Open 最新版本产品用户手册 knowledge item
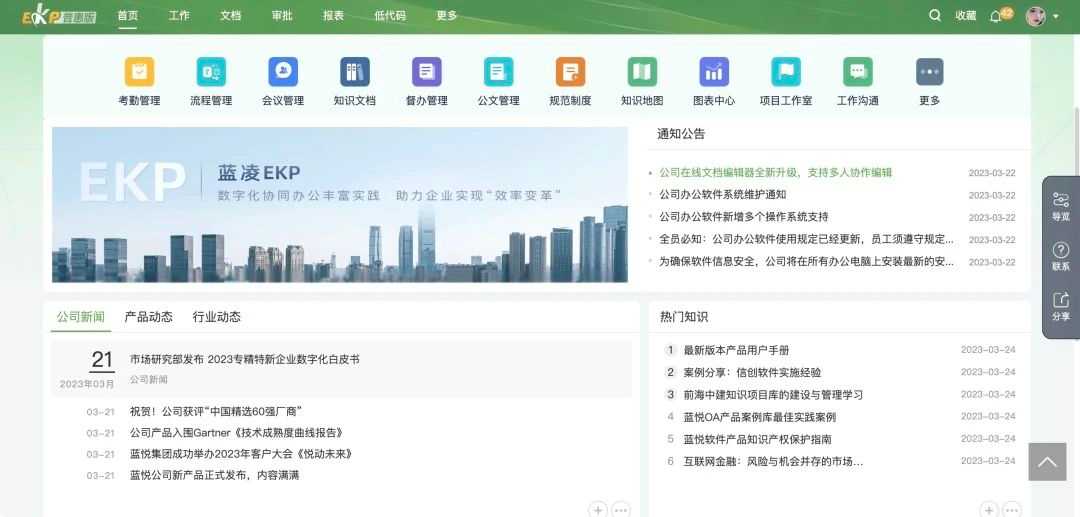Viewport: 1080px width, 517px height. click(736, 350)
